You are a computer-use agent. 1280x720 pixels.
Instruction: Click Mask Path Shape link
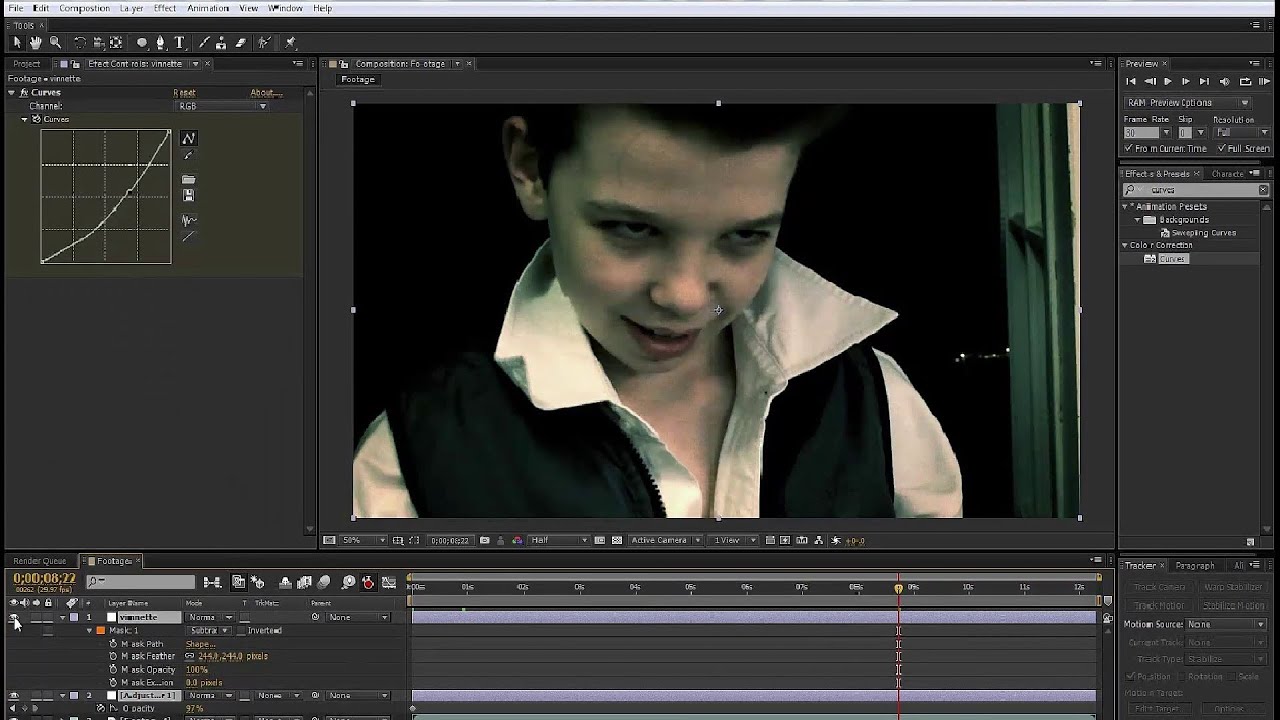(201, 644)
